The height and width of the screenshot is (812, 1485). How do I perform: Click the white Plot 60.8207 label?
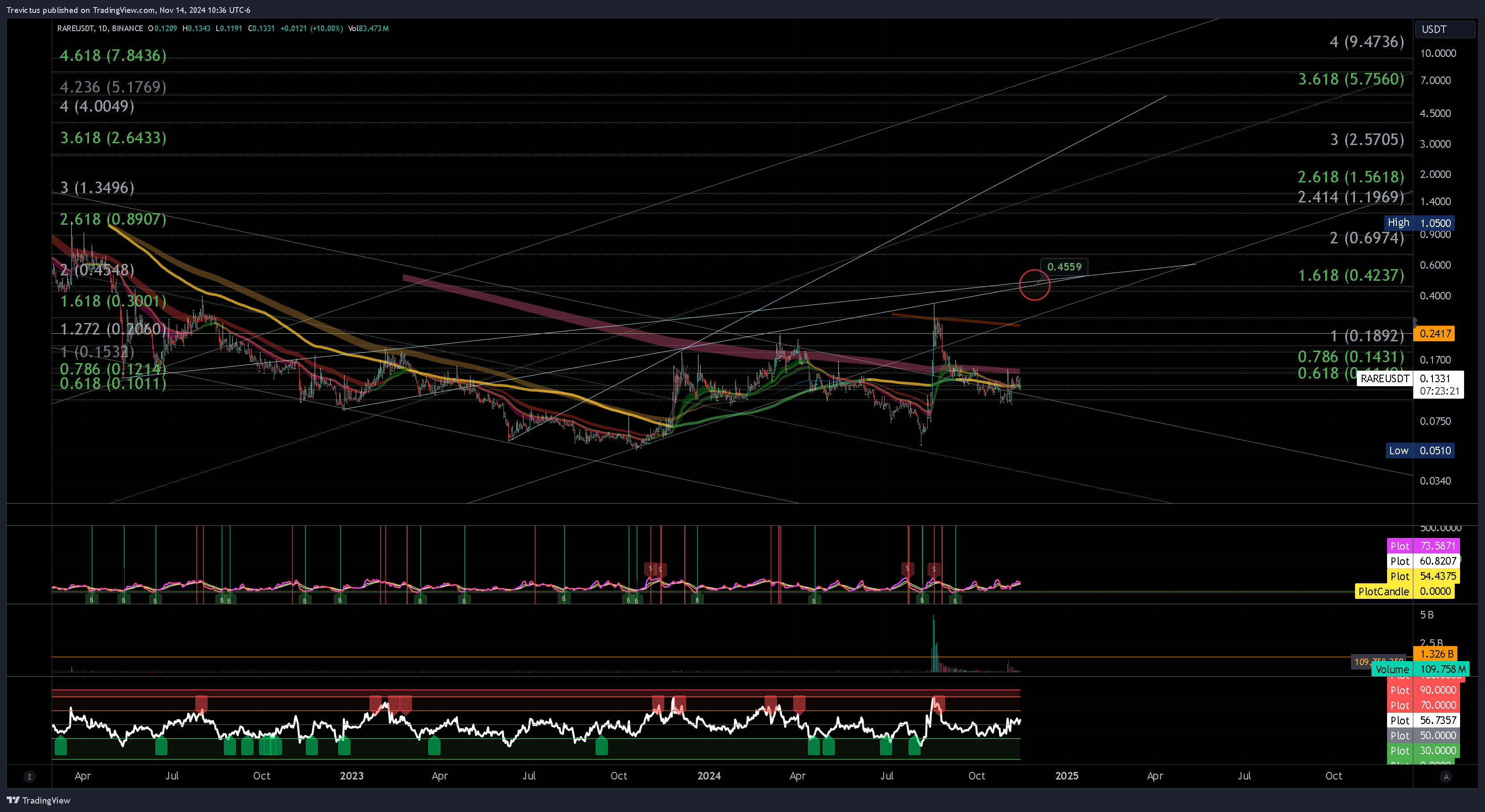pos(1422,561)
